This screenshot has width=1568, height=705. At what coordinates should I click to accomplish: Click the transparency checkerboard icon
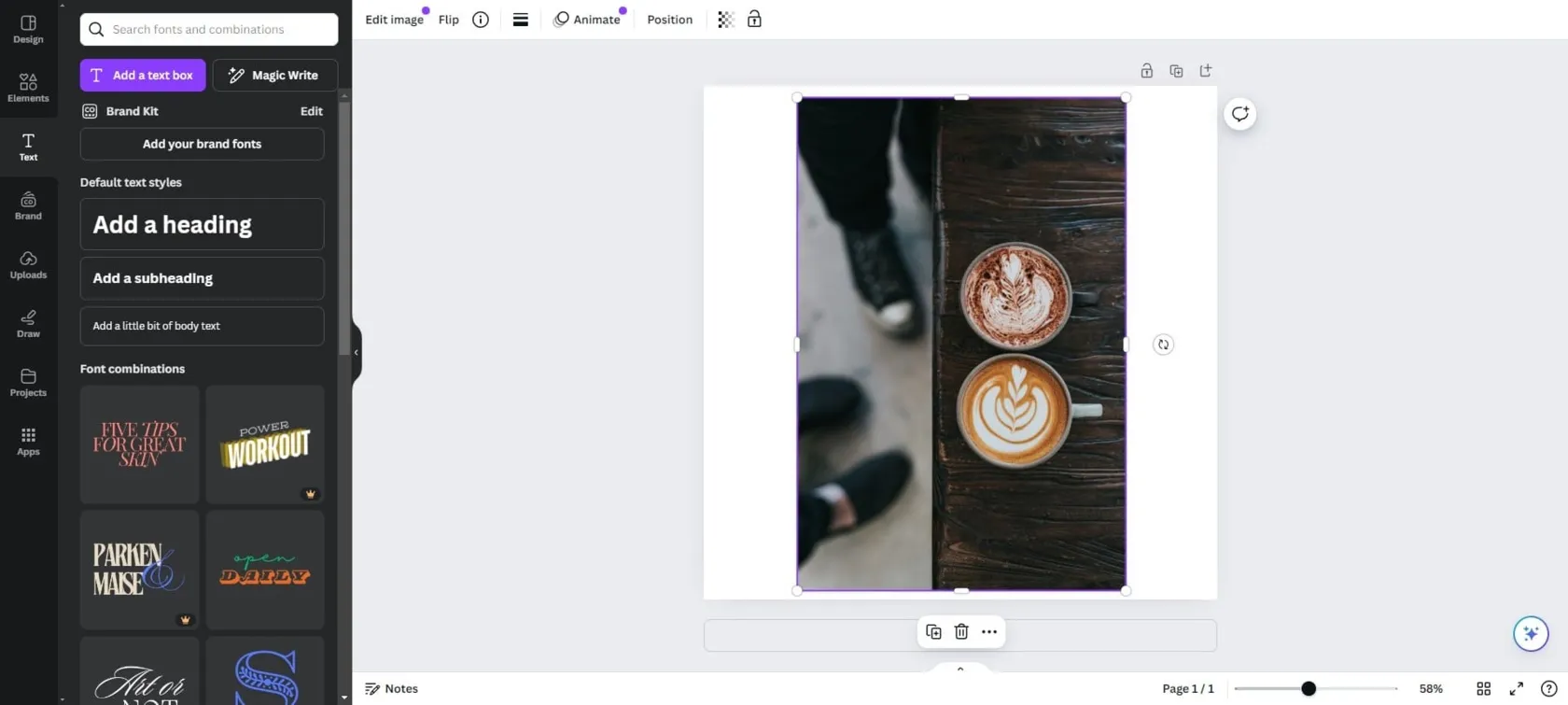point(725,20)
